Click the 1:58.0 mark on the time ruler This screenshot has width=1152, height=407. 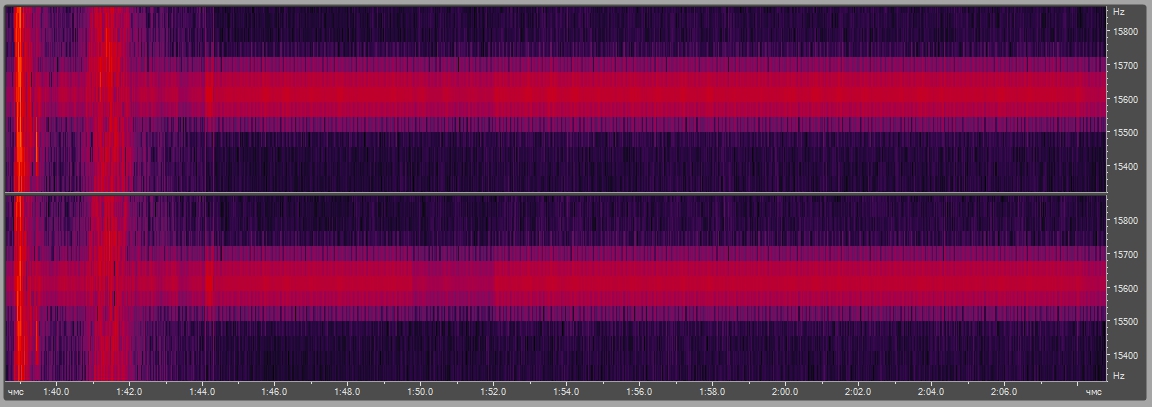(712, 392)
